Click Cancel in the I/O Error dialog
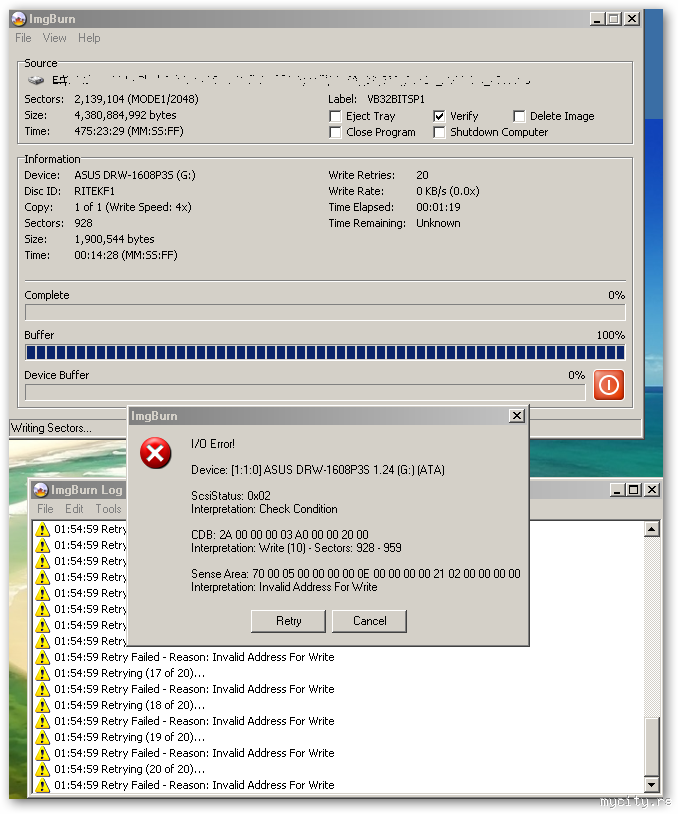 [x=370, y=621]
